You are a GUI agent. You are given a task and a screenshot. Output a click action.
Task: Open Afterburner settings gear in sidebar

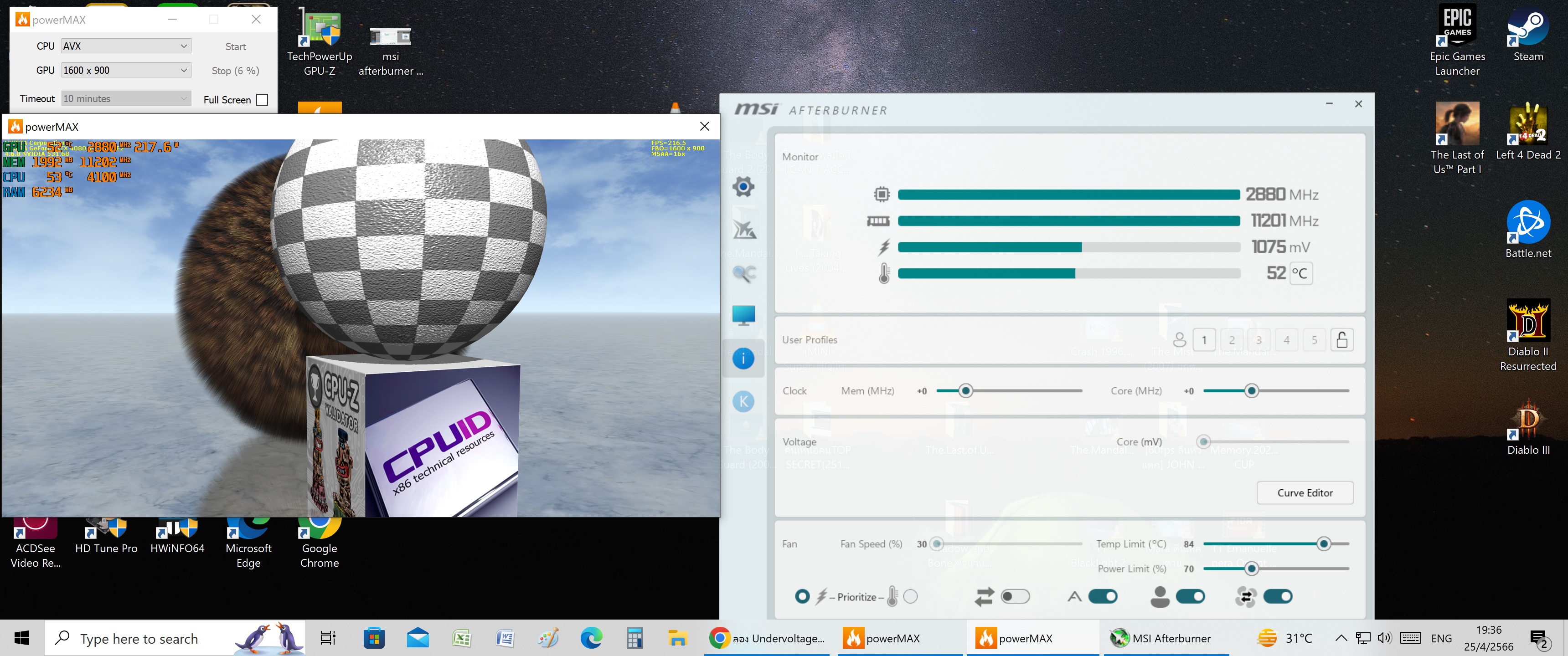[743, 186]
